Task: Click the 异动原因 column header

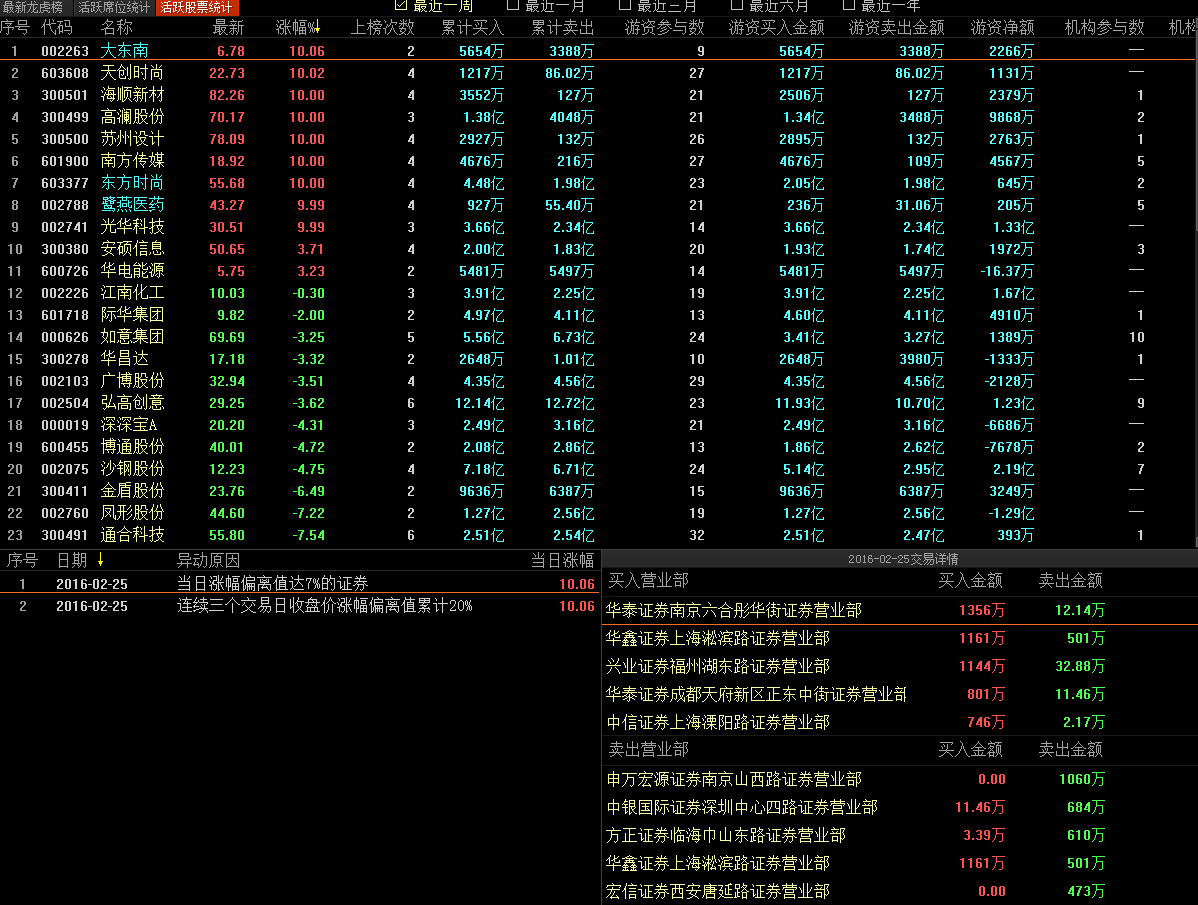Action: click(x=209, y=560)
